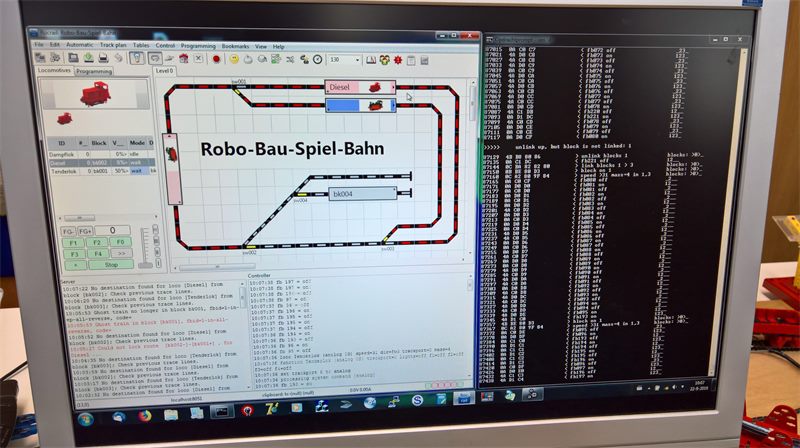Click the notepad toolbar icon right of red gear
Screen dimensions: 800x448
(x=411, y=61)
